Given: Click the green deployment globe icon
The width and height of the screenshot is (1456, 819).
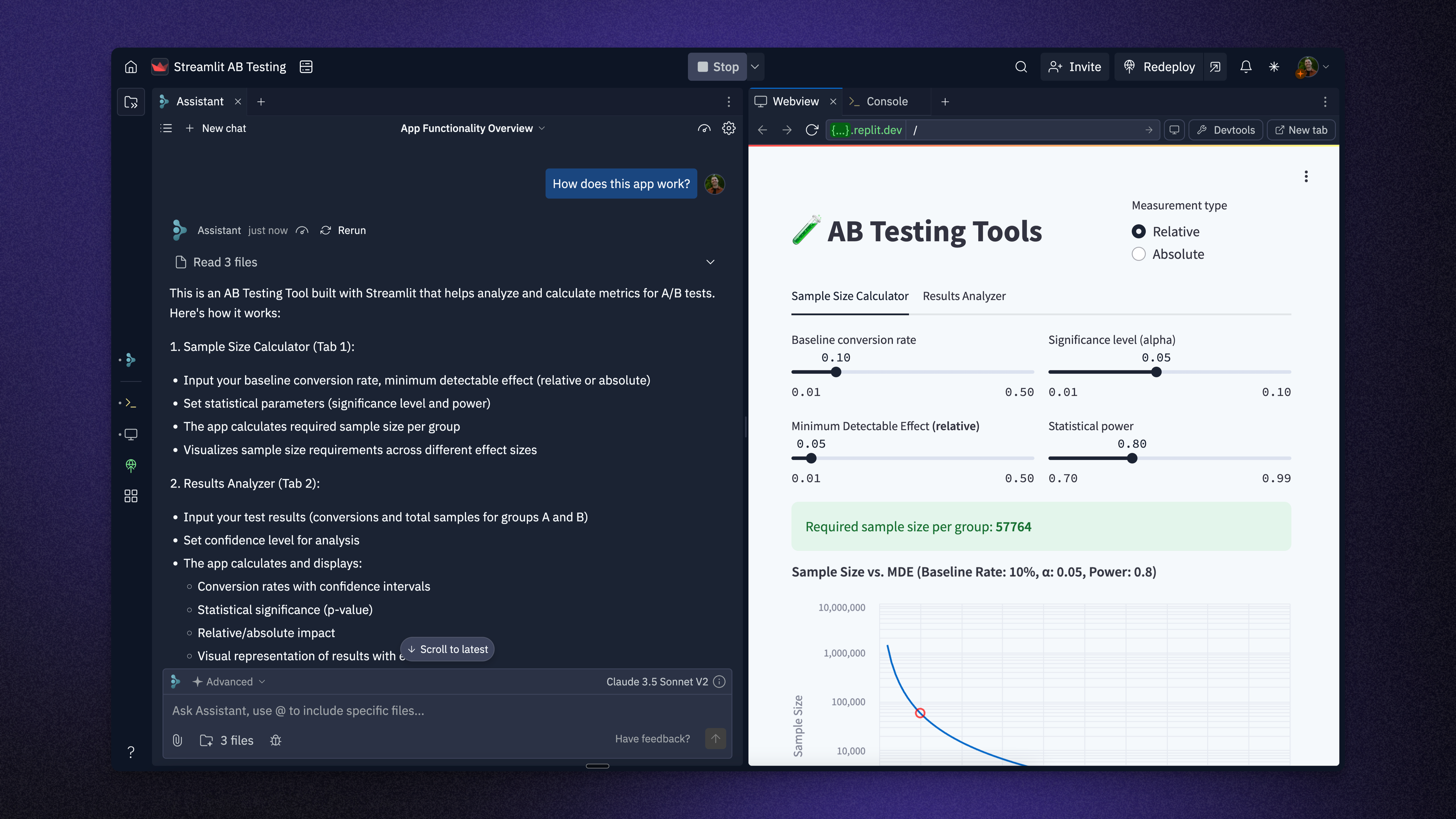Looking at the screenshot, I should [130, 466].
